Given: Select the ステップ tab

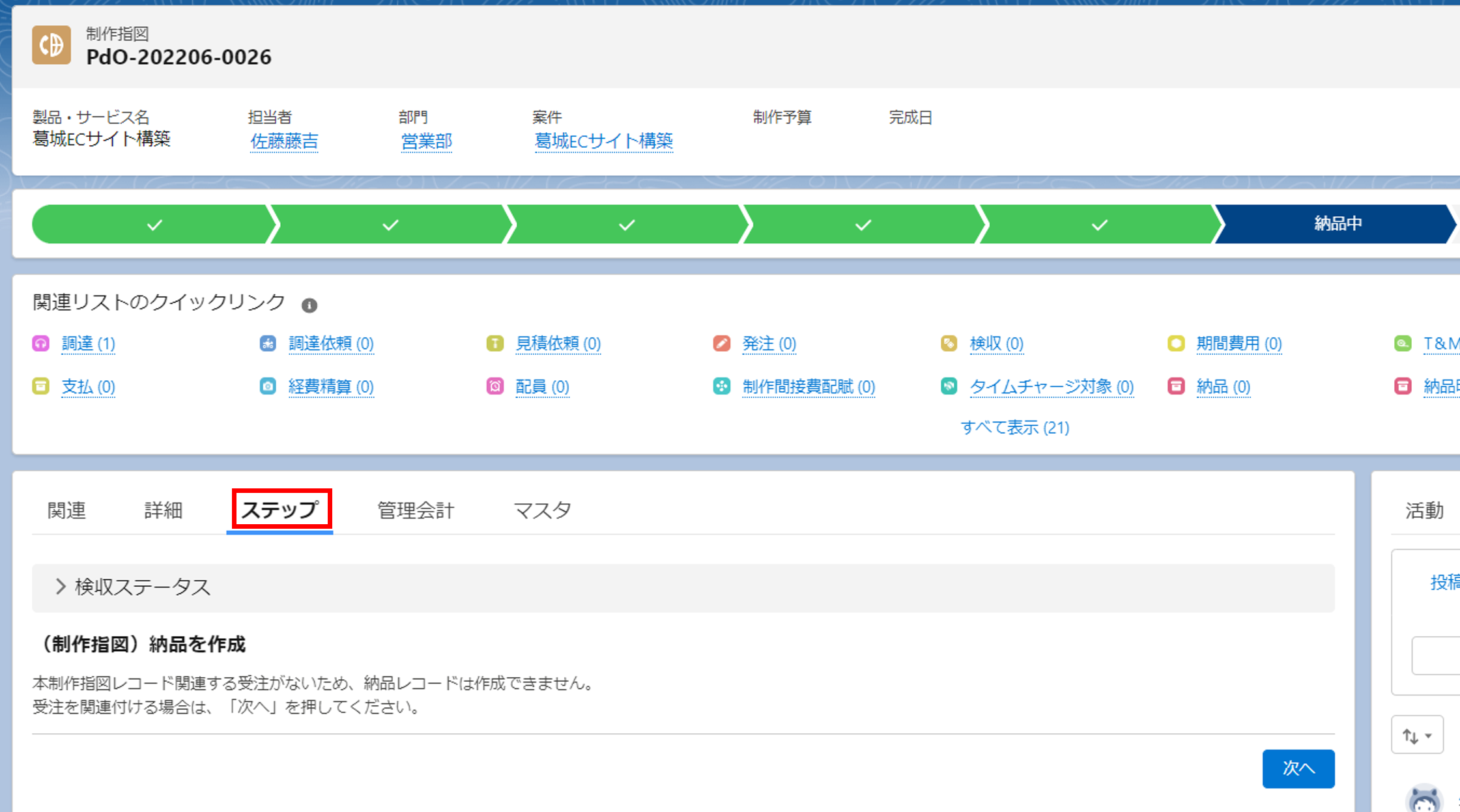Looking at the screenshot, I should pyautogui.click(x=280, y=510).
